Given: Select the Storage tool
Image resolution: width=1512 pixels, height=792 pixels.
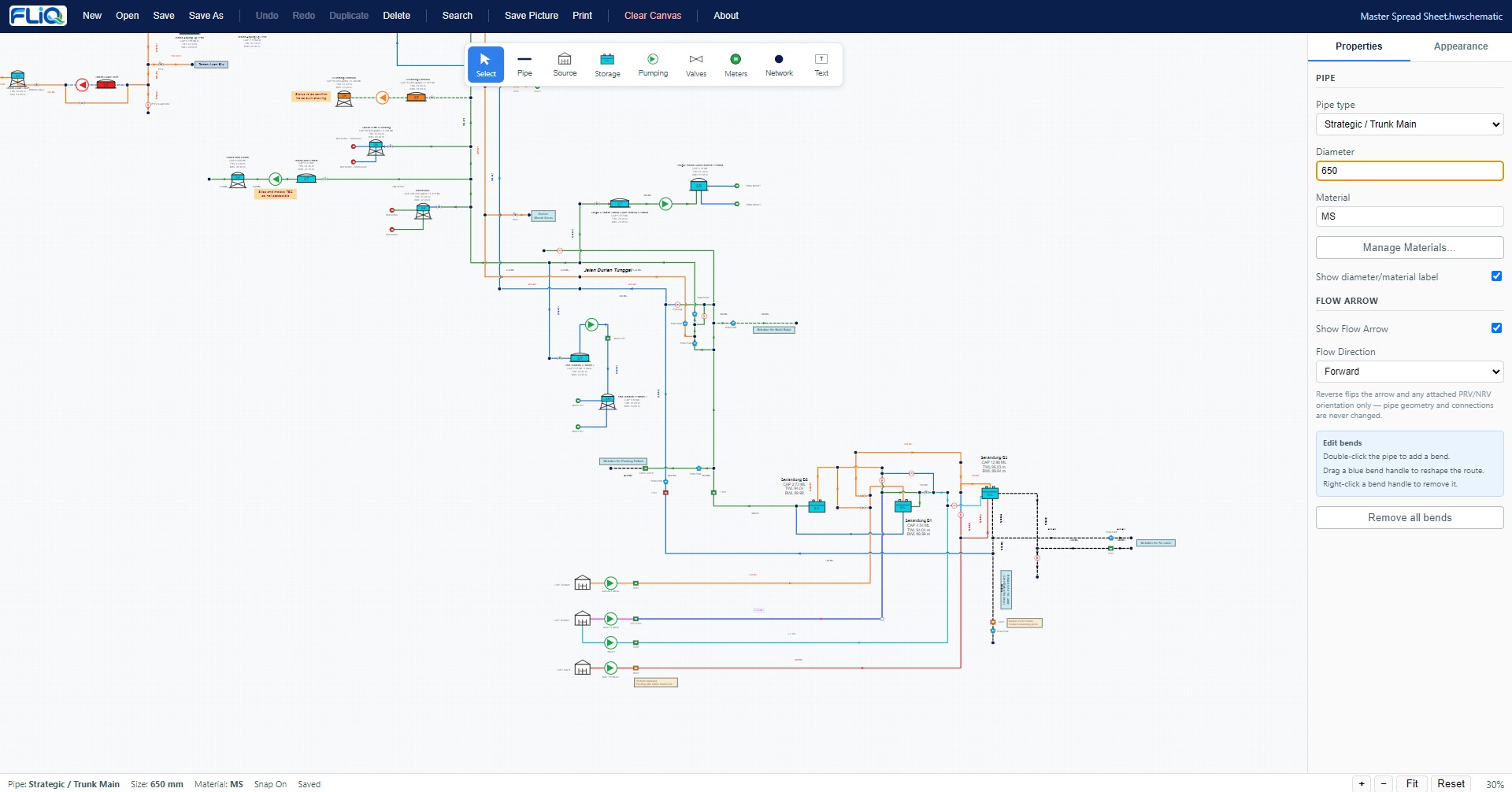Looking at the screenshot, I should tap(607, 65).
